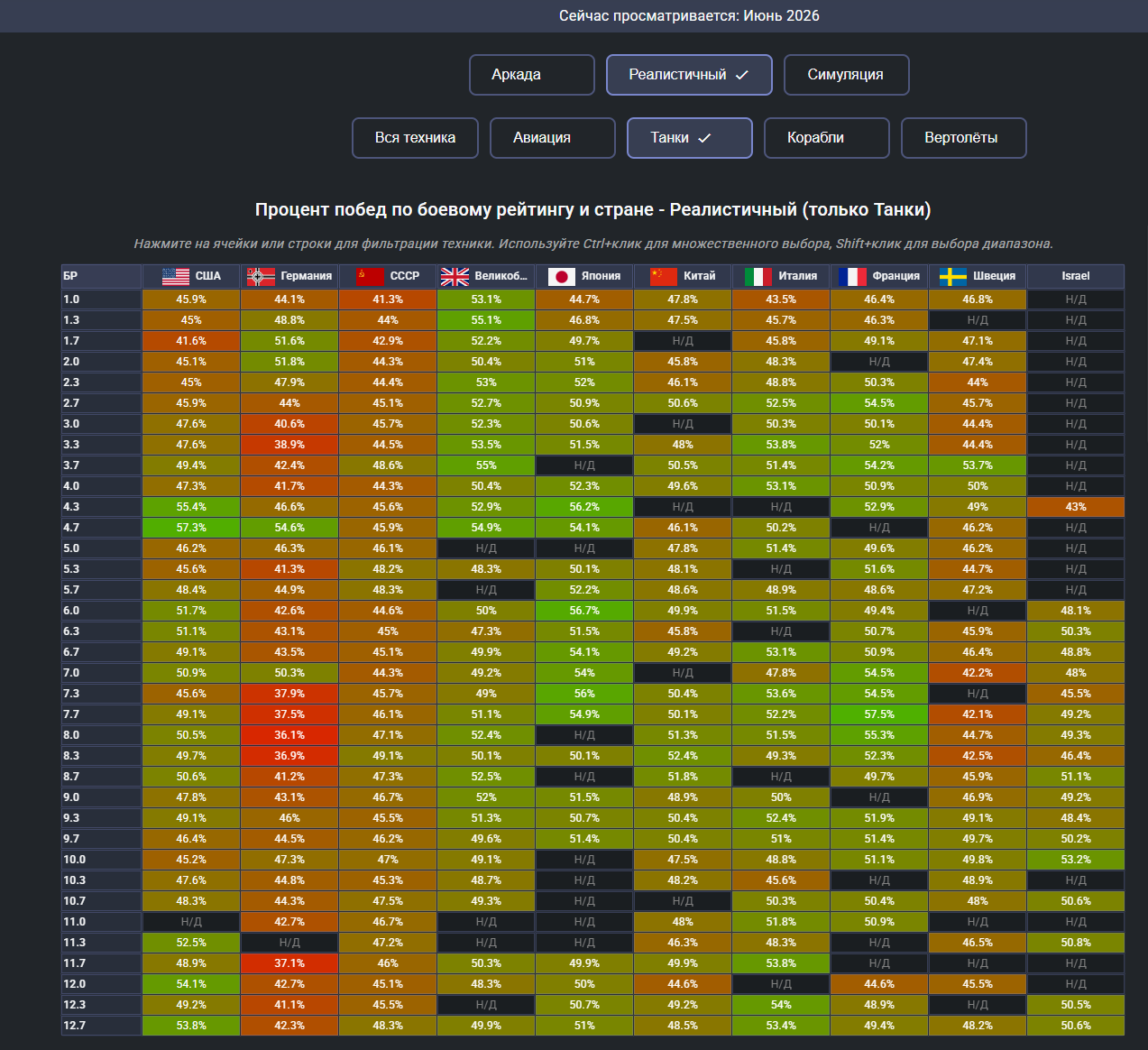Choose the Вертолёты filter
This screenshot has width=1148, height=1050.
[x=964, y=138]
